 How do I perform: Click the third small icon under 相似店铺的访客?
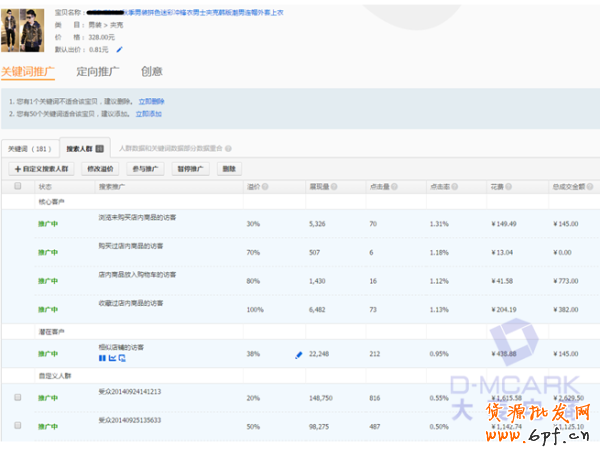click(x=121, y=358)
